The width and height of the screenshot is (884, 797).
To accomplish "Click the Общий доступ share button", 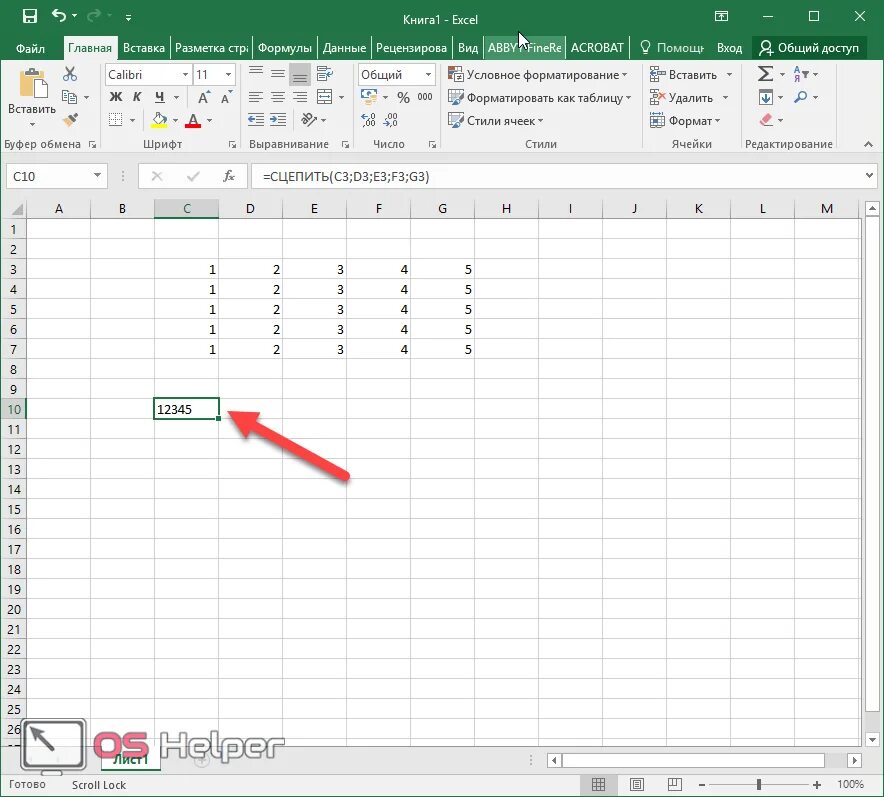I will [809, 48].
